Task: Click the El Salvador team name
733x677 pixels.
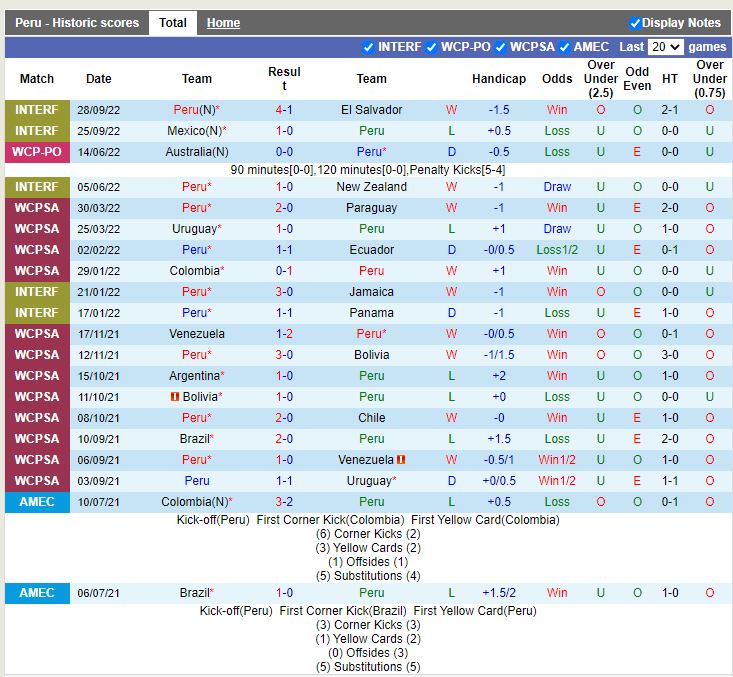Action: pos(371,110)
